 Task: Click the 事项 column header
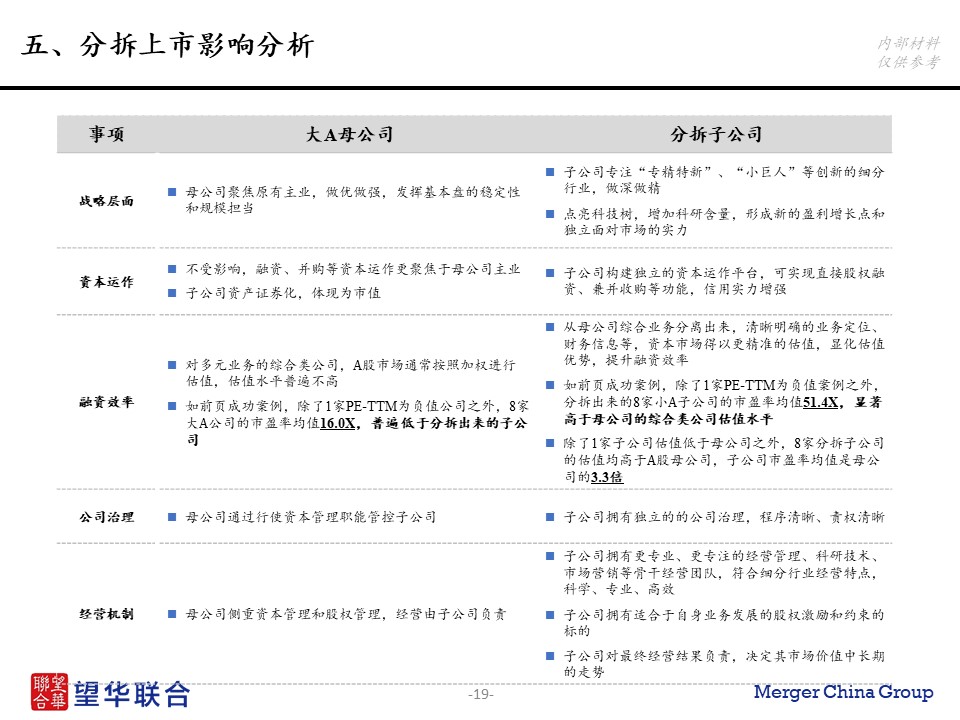pos(107,134)
